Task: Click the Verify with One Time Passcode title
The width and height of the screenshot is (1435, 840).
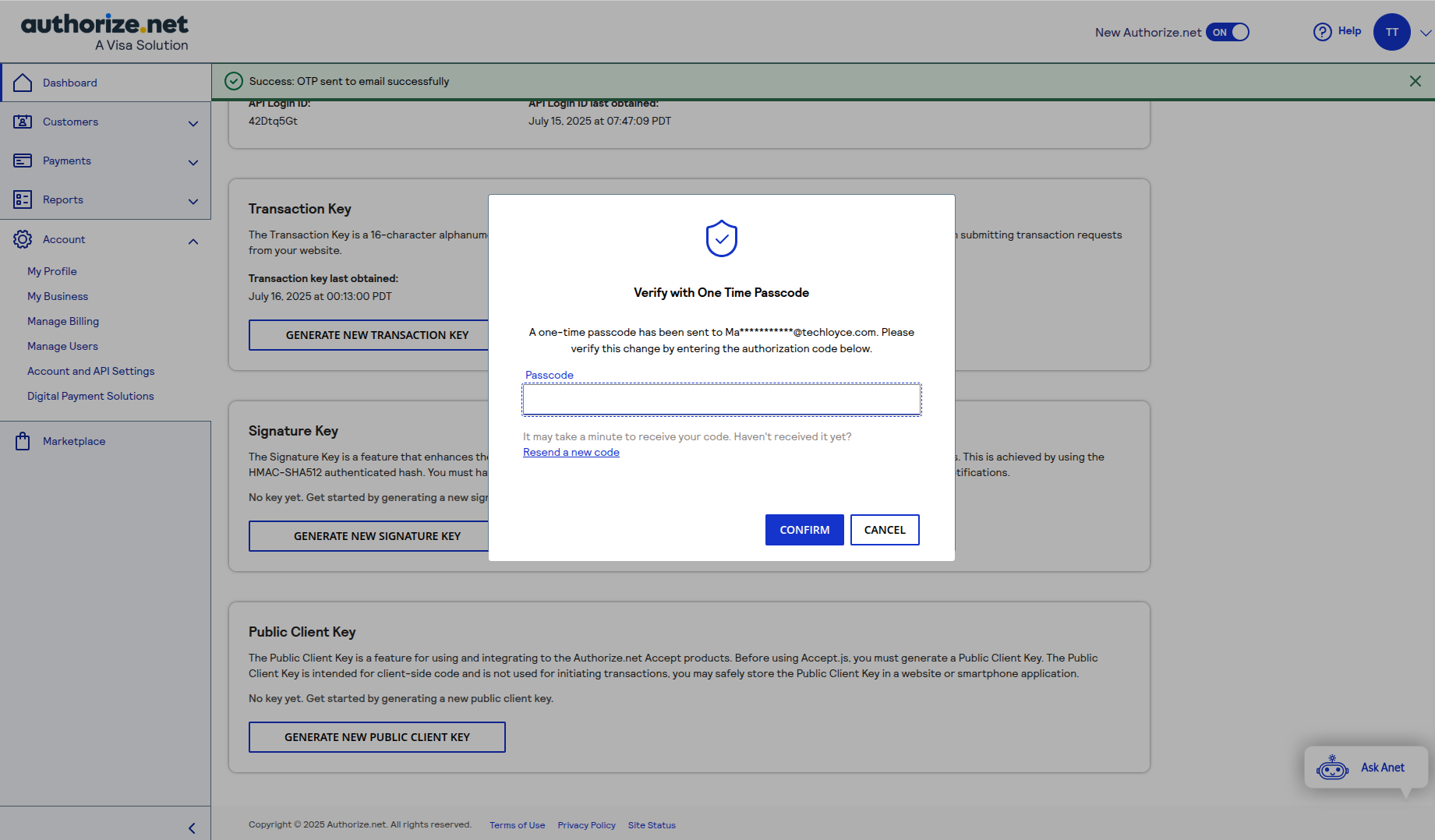Action: [x=722, y=293]
